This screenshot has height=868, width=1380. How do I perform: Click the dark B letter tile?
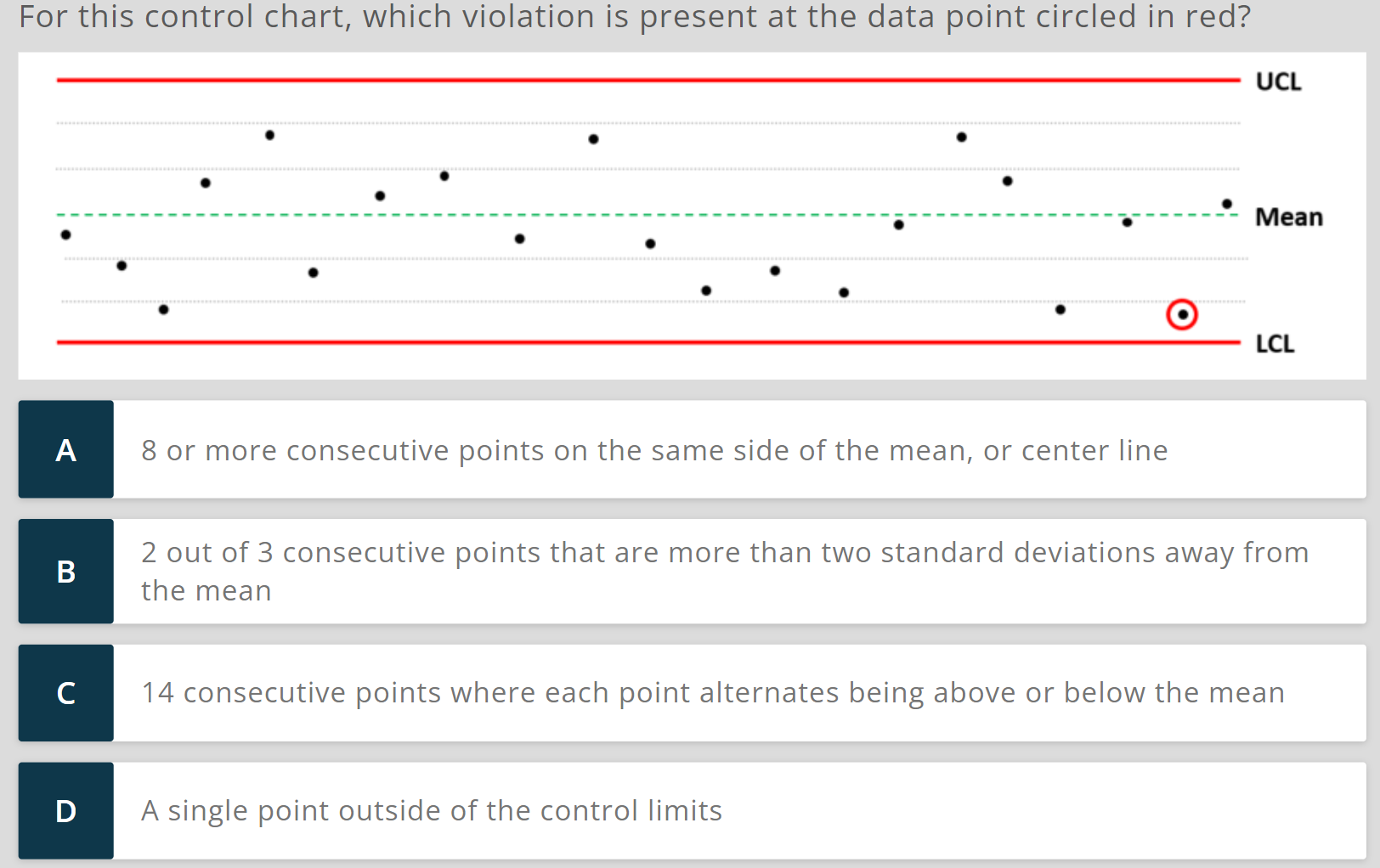pyautogui.click(x=65, y=571)
